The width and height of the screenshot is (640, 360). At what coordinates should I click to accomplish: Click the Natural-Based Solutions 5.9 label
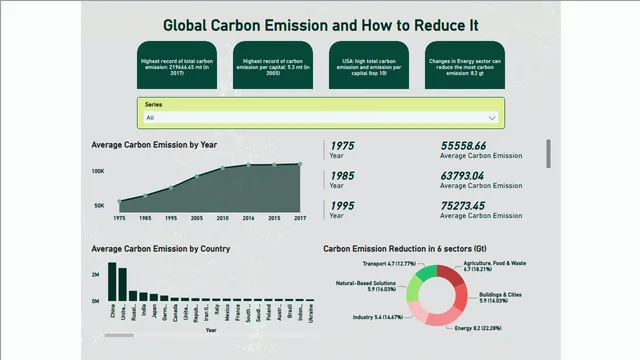click(x=366, y=286)
